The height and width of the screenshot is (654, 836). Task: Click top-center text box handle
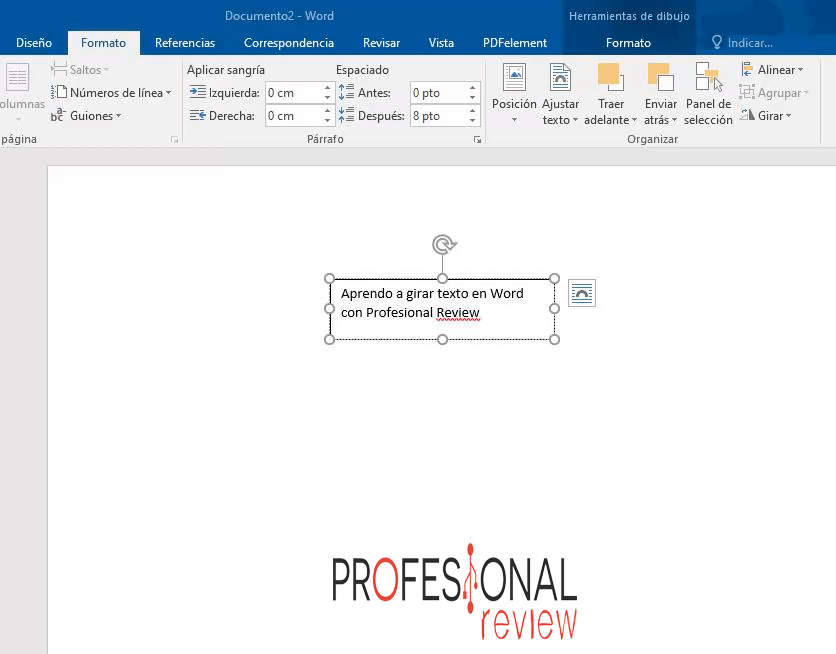[442, 278]
